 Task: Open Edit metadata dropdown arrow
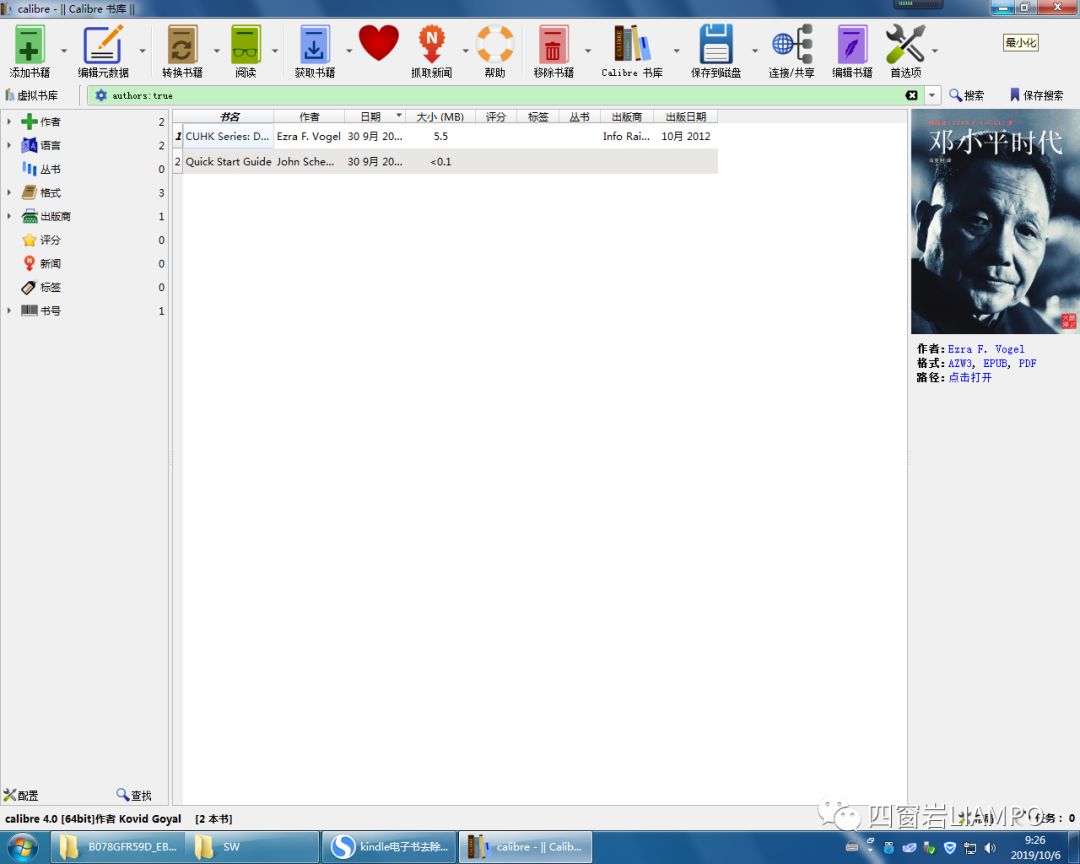(x=143, y=50)
